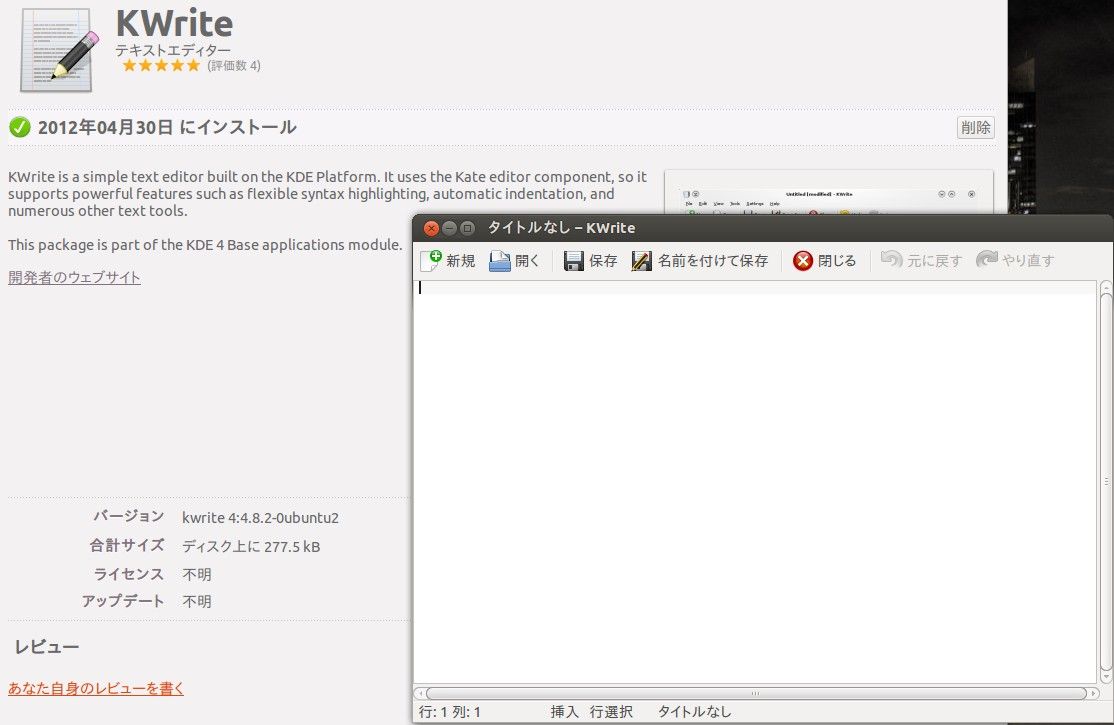The height and width of the screenshot is (725, 1114).
Task: Click the KWrite pencil application icon
Action: (58, 50)
